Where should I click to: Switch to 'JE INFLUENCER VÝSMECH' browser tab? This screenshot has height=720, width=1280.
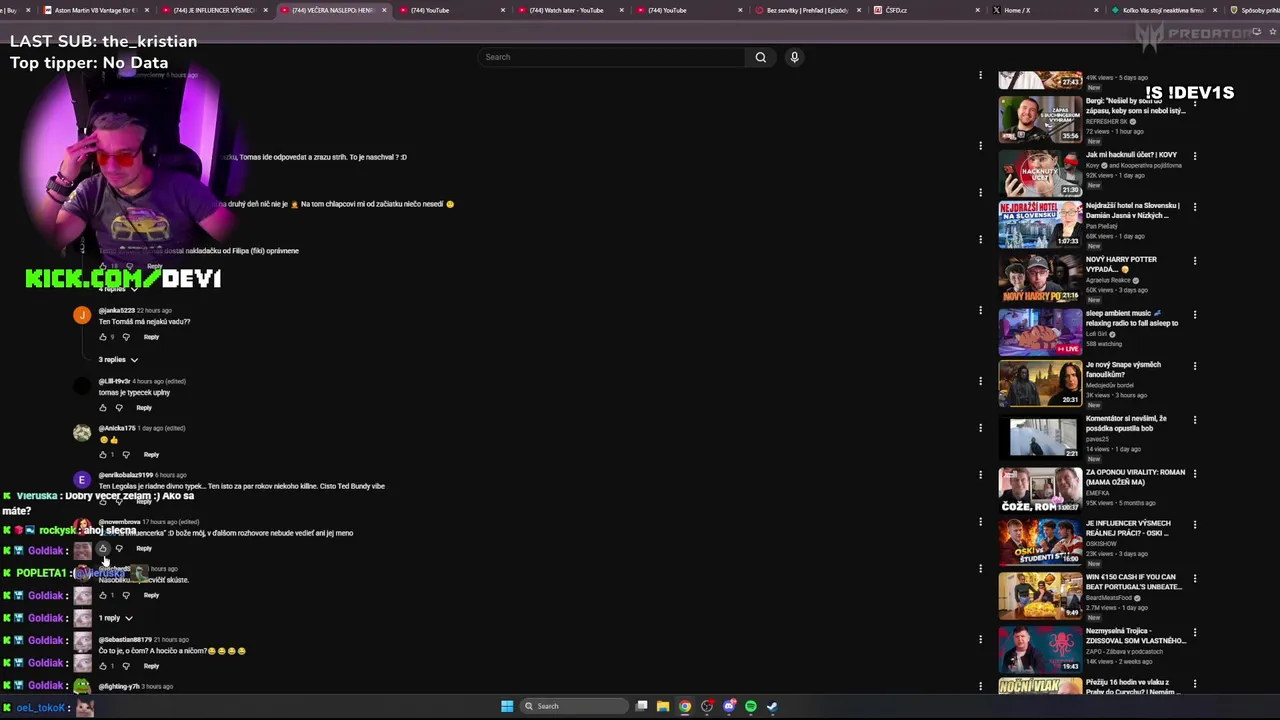(214, 10)
